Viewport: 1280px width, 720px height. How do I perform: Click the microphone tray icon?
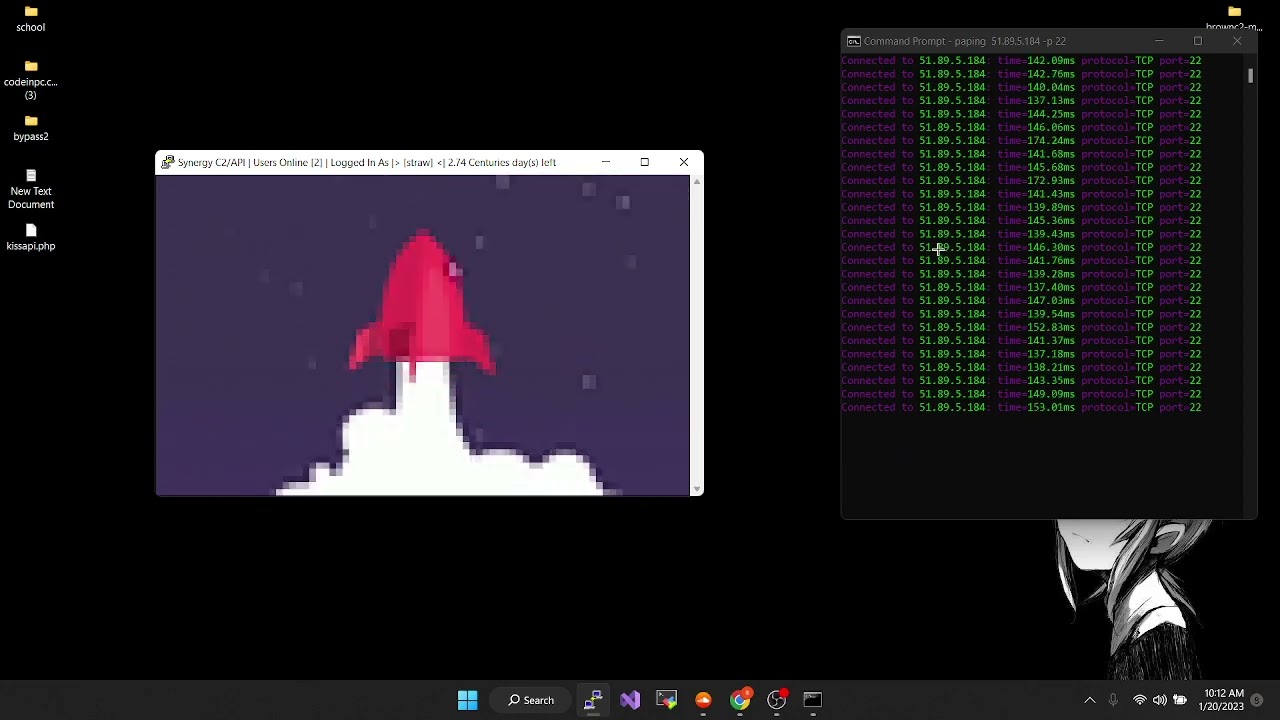tap(1113, 700)
